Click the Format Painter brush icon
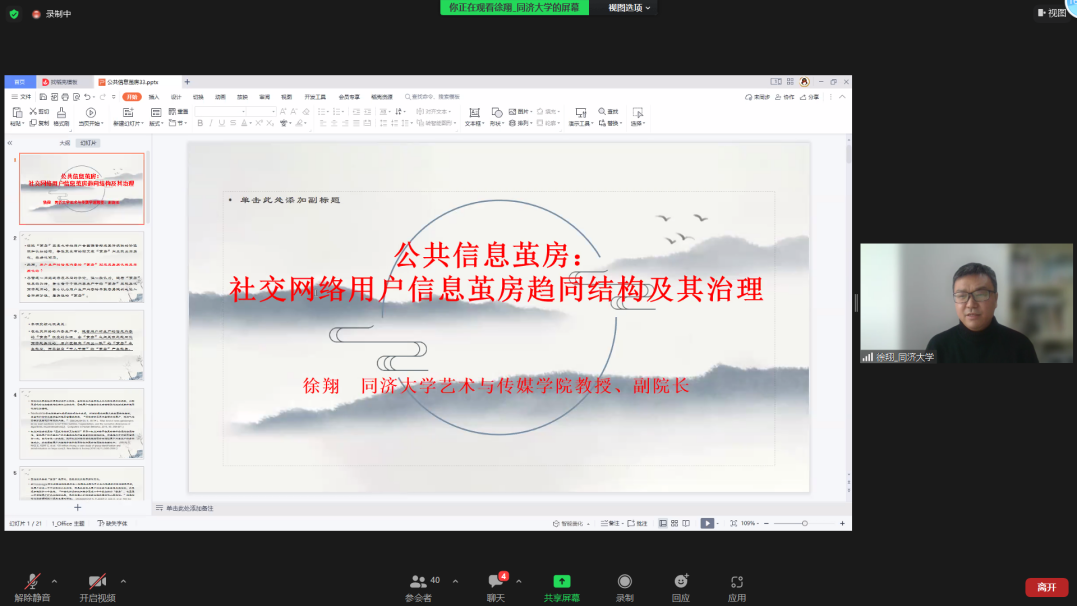The width and height of the screenshot is (1077, 606). [x=61, y=112]
